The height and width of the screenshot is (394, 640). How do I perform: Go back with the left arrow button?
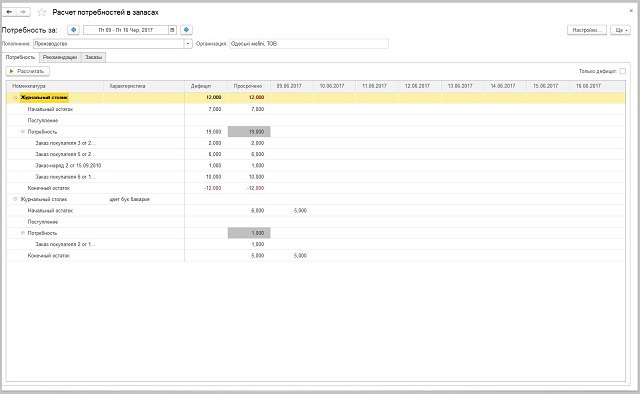coord(9,12)
